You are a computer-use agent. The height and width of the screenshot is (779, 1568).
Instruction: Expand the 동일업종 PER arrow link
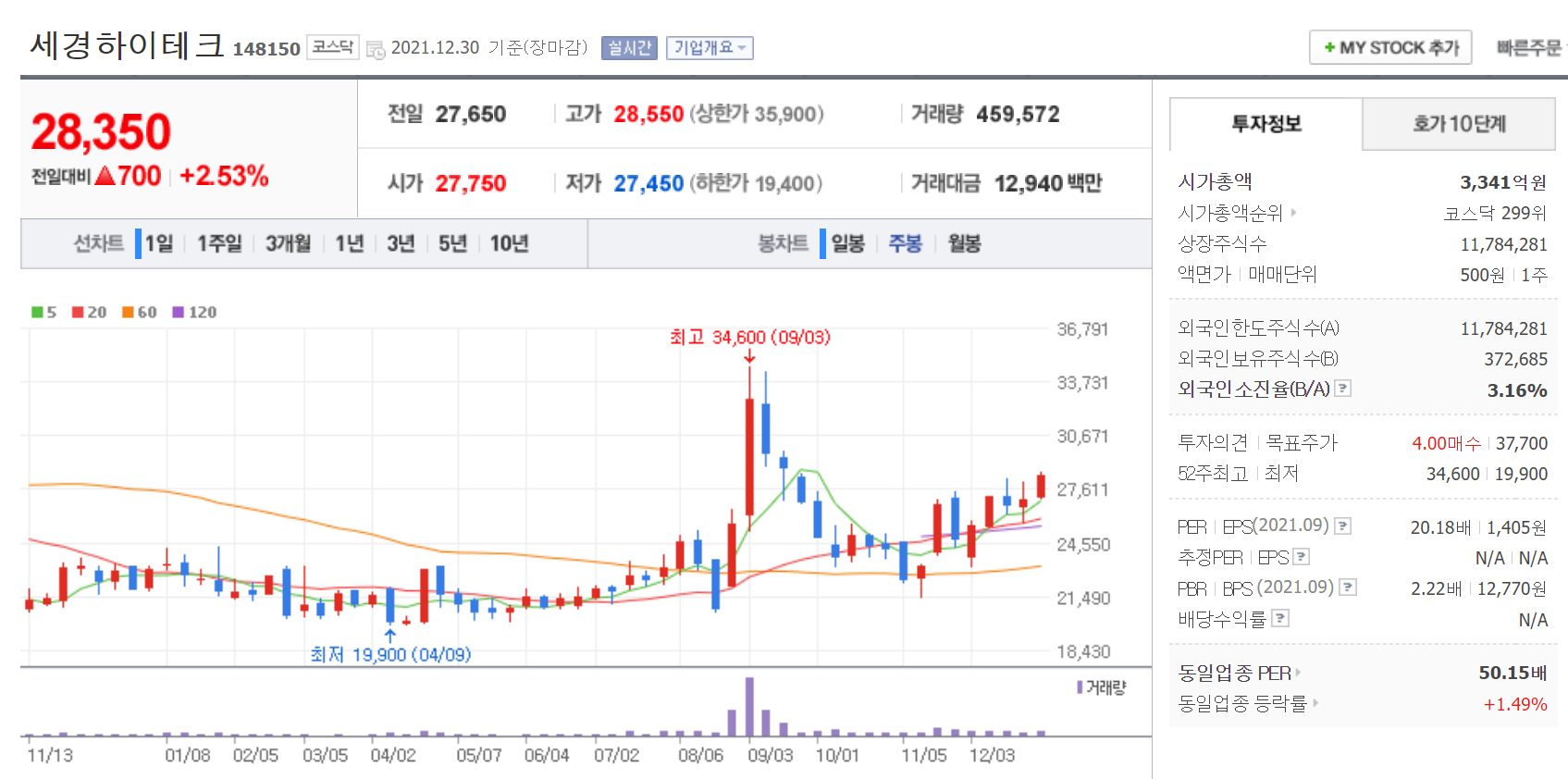(1298, 673)
